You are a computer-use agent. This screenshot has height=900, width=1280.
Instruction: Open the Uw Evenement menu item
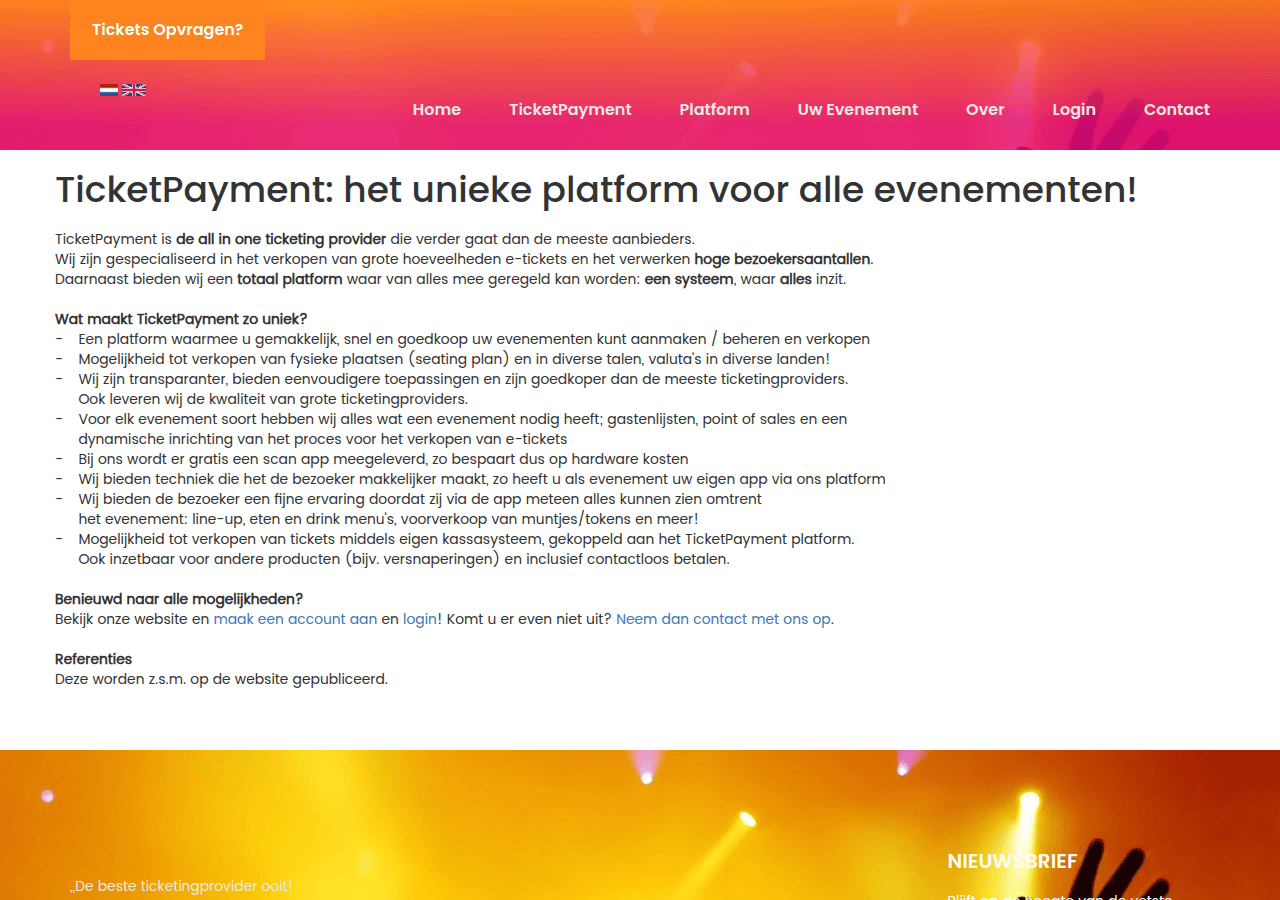[858, 110]
